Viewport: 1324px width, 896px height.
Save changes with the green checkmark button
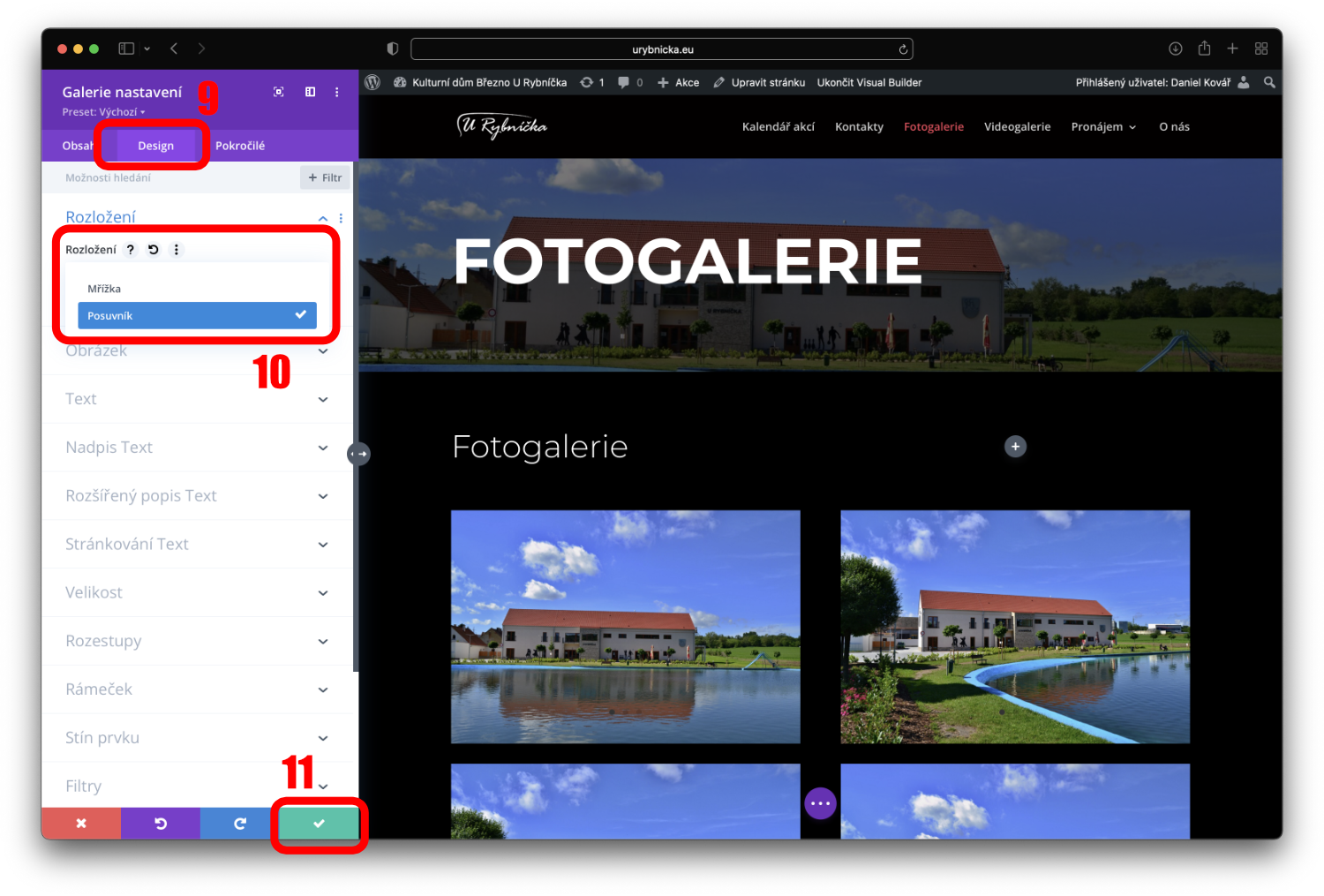319,823
